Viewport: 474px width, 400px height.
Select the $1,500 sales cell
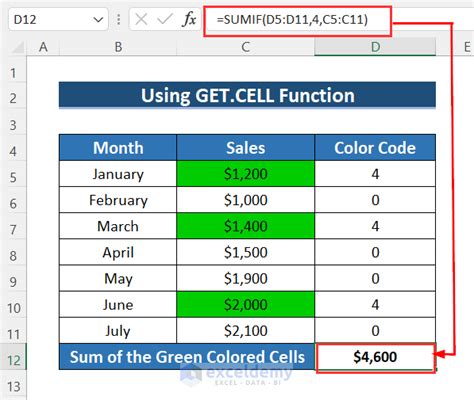pos(245,252)
